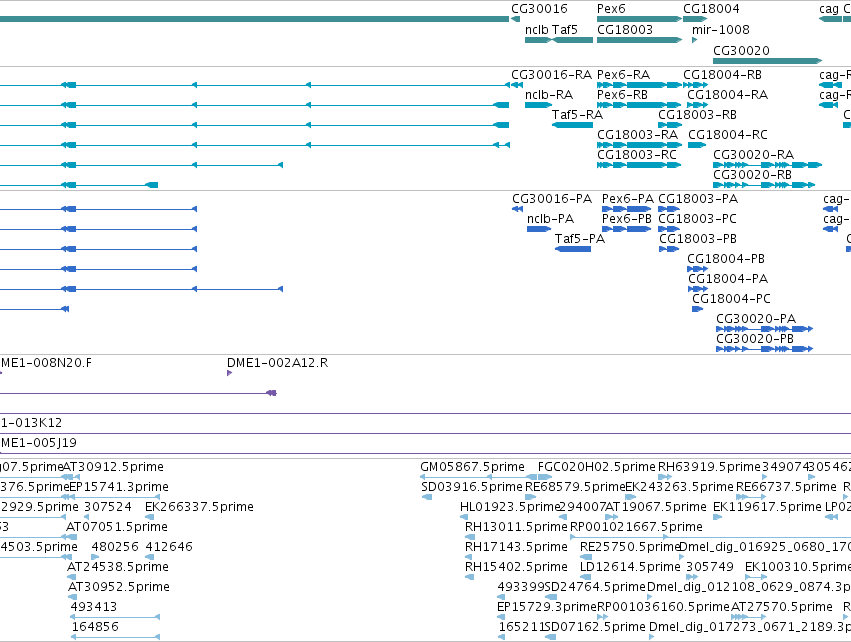The height and width of the screenshot is (642, 851).
Task: Select protein nclb-PA
Action: point(550,219)
